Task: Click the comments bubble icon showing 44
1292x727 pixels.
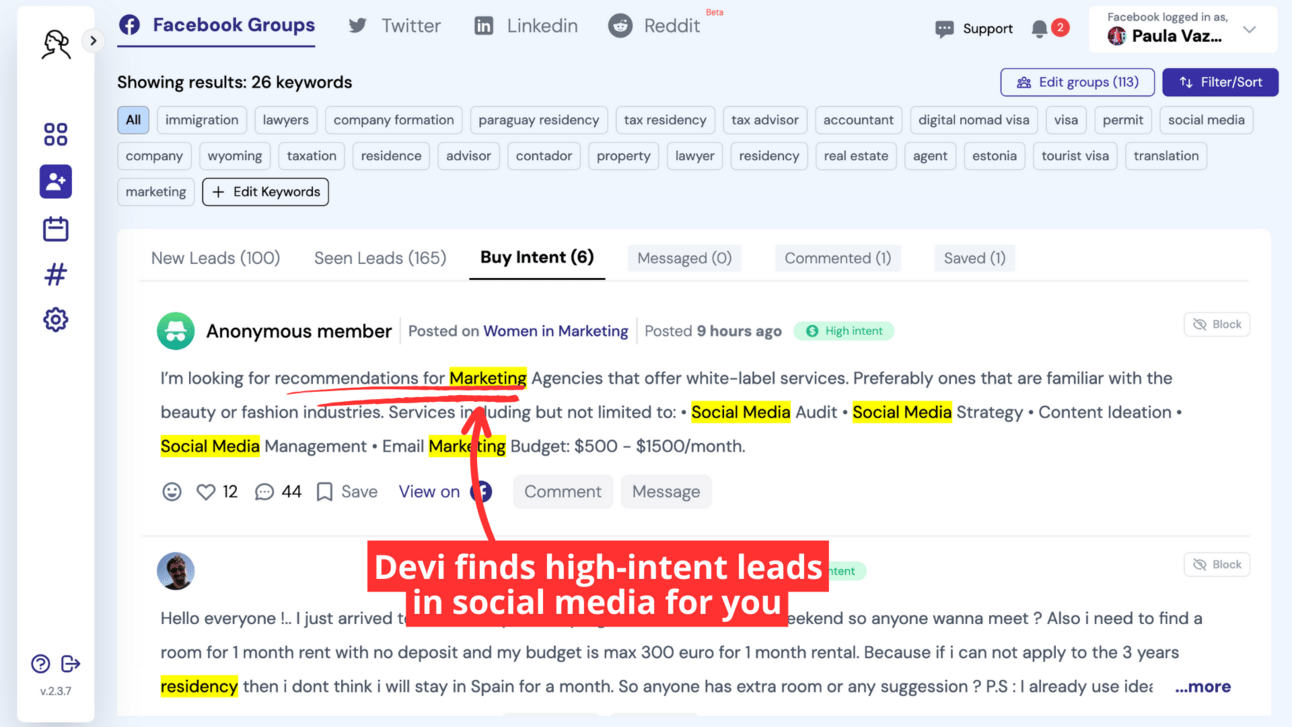Action: [x=264, y=492]
